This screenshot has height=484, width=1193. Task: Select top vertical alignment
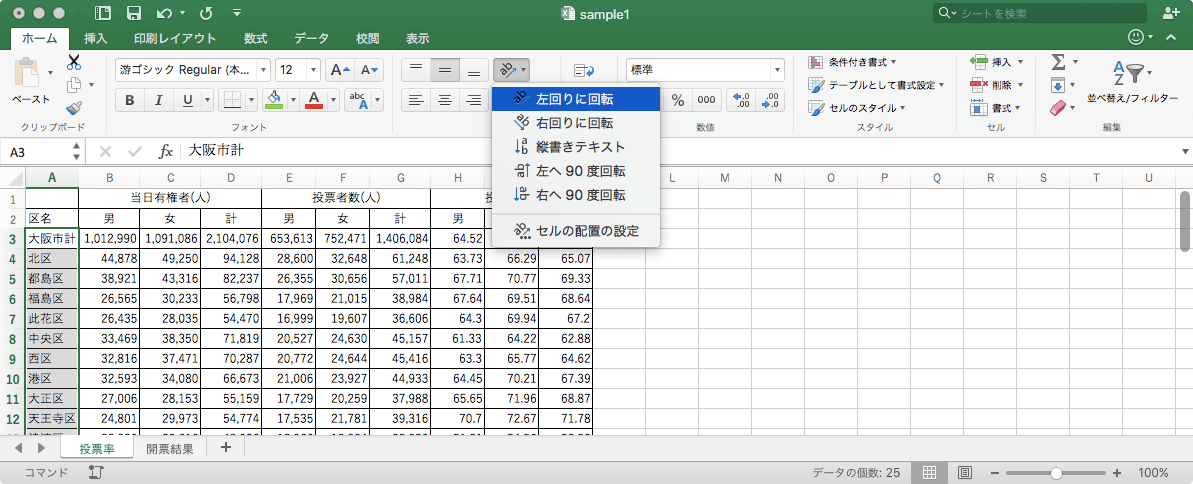coord(416,70)
